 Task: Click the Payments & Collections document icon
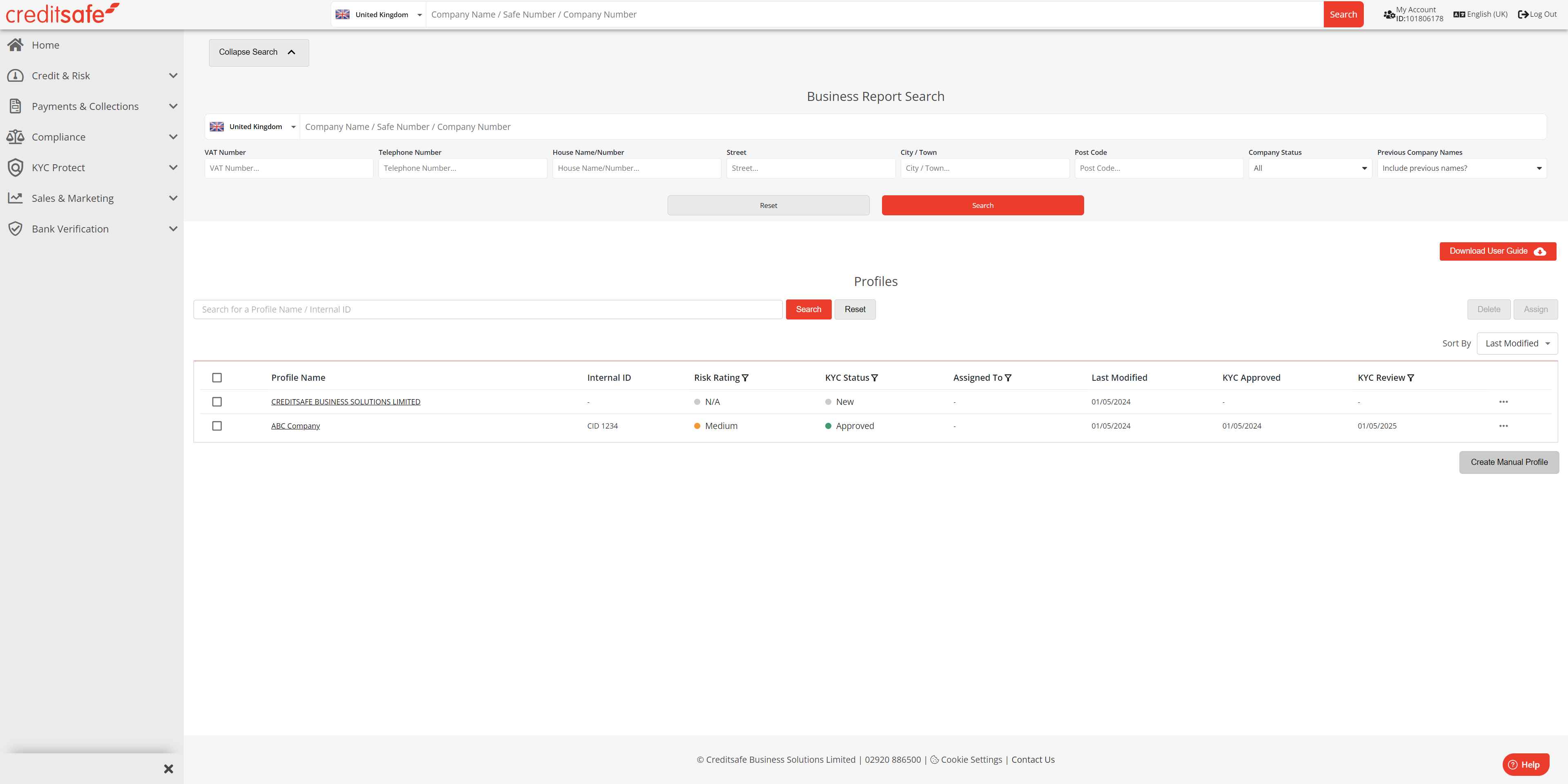click(15, 106)
